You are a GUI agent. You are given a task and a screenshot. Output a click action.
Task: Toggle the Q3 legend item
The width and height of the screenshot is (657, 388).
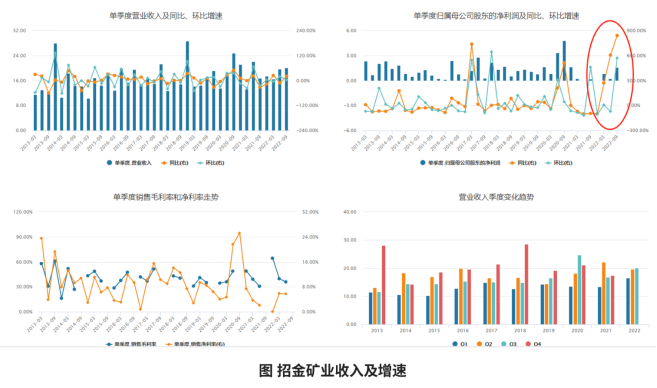tap(509, 344)
